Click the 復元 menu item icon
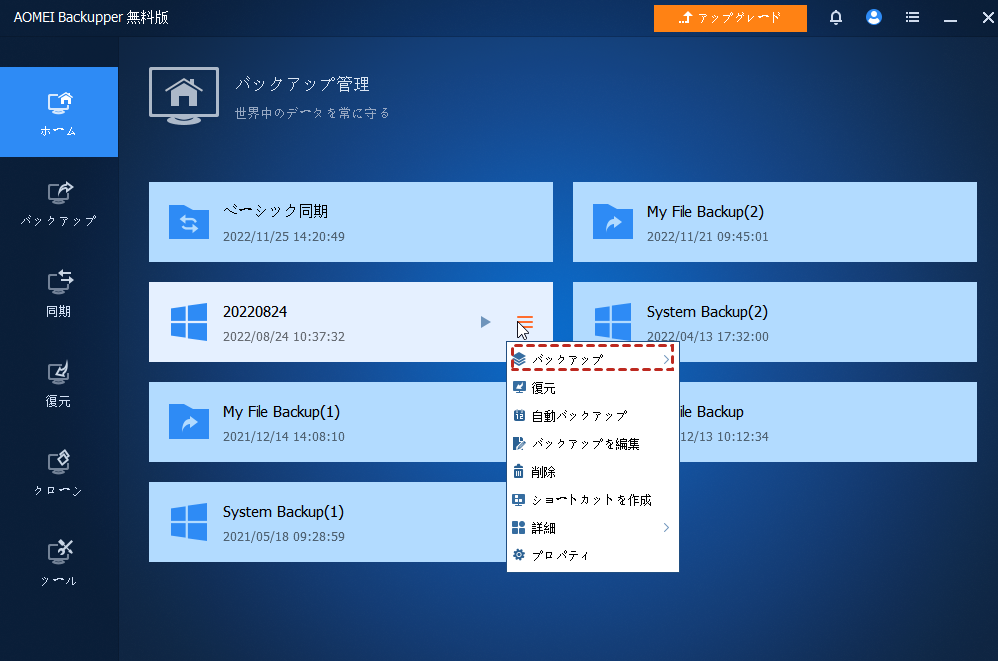The width and height of the screenshot is (998, 661). (x=519, y=387)
